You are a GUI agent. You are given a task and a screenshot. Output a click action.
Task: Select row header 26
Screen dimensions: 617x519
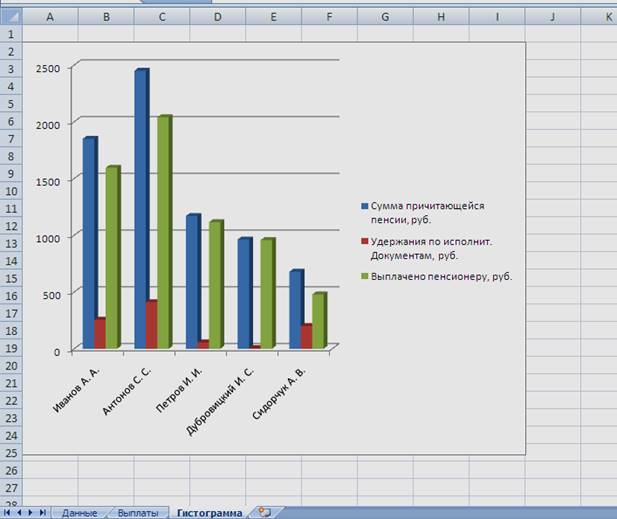click(10, 470)
